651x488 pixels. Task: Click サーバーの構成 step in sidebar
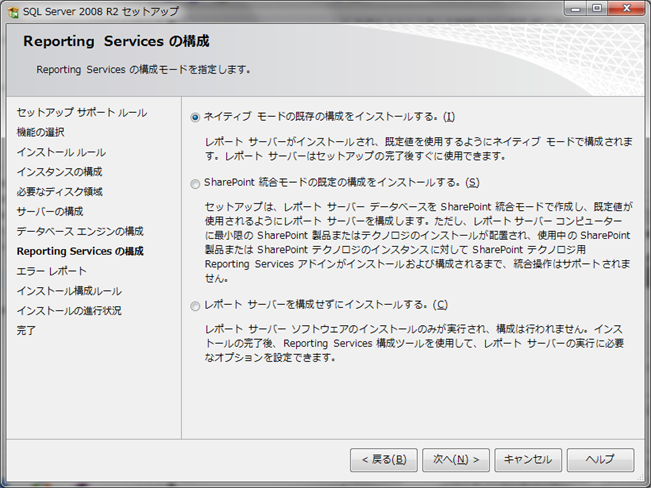[50, 211]
